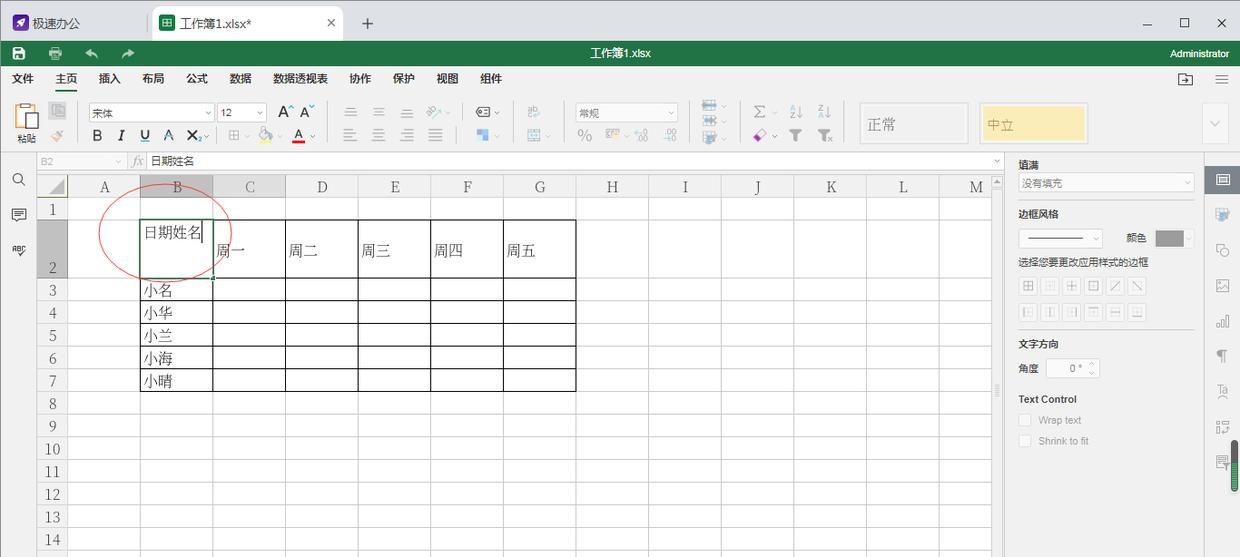Apply the 中立 cell style
Screen dimensions: 1240x557
pos(1033,124)
